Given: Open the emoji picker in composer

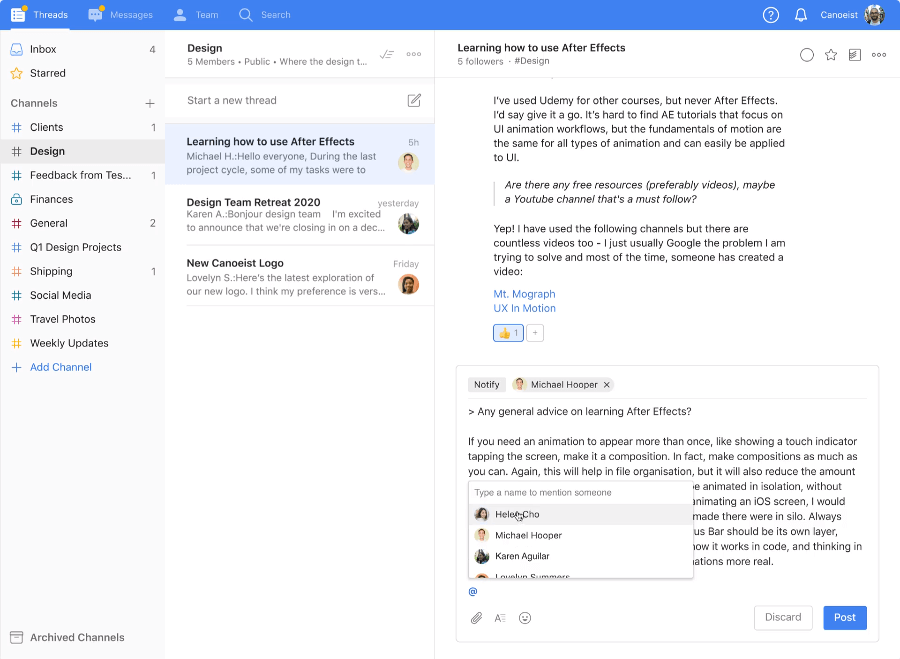Looking at the screenshot, I should 525,618.
